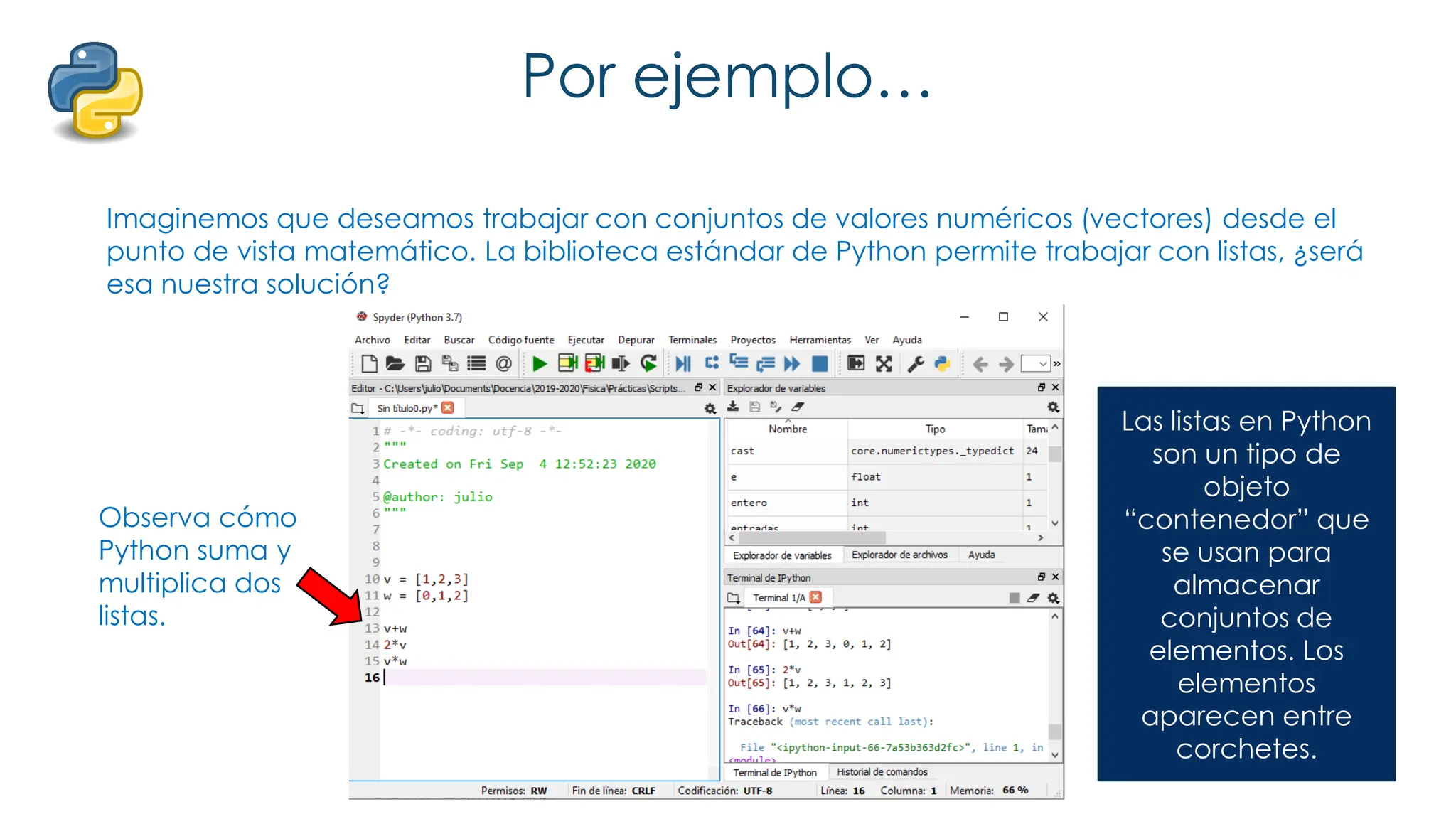The height and width of the screenshot is (819, 1456).
Task: Close the Editor pane
Action: pyautogui.click(x=712, y=387)
